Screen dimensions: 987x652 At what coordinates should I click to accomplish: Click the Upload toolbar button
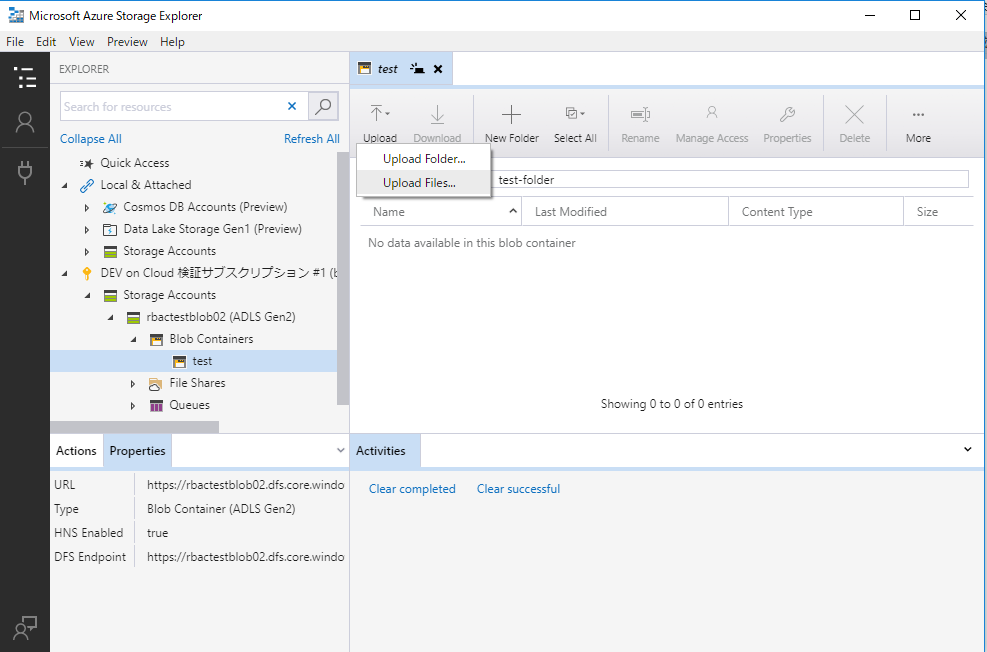tap(380, 124)
